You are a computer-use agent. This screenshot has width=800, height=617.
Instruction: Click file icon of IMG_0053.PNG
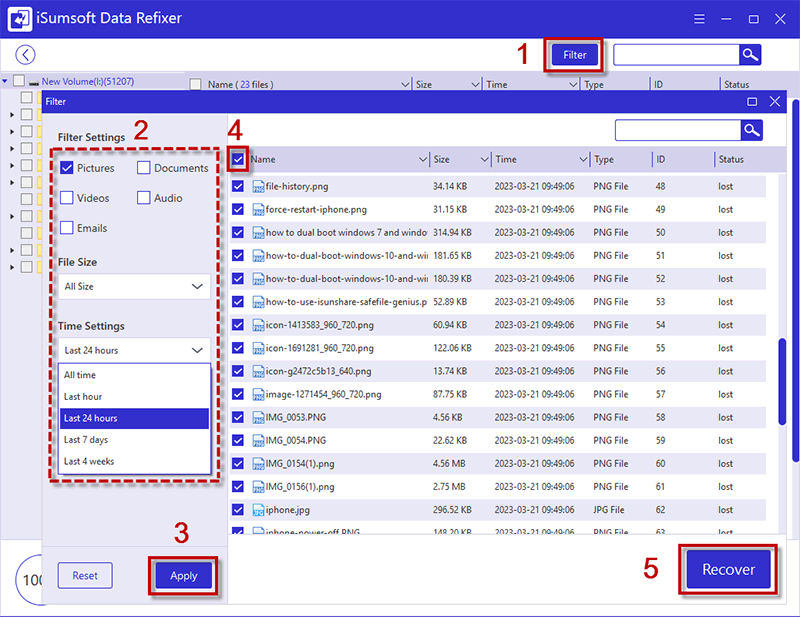coord(258,417)
